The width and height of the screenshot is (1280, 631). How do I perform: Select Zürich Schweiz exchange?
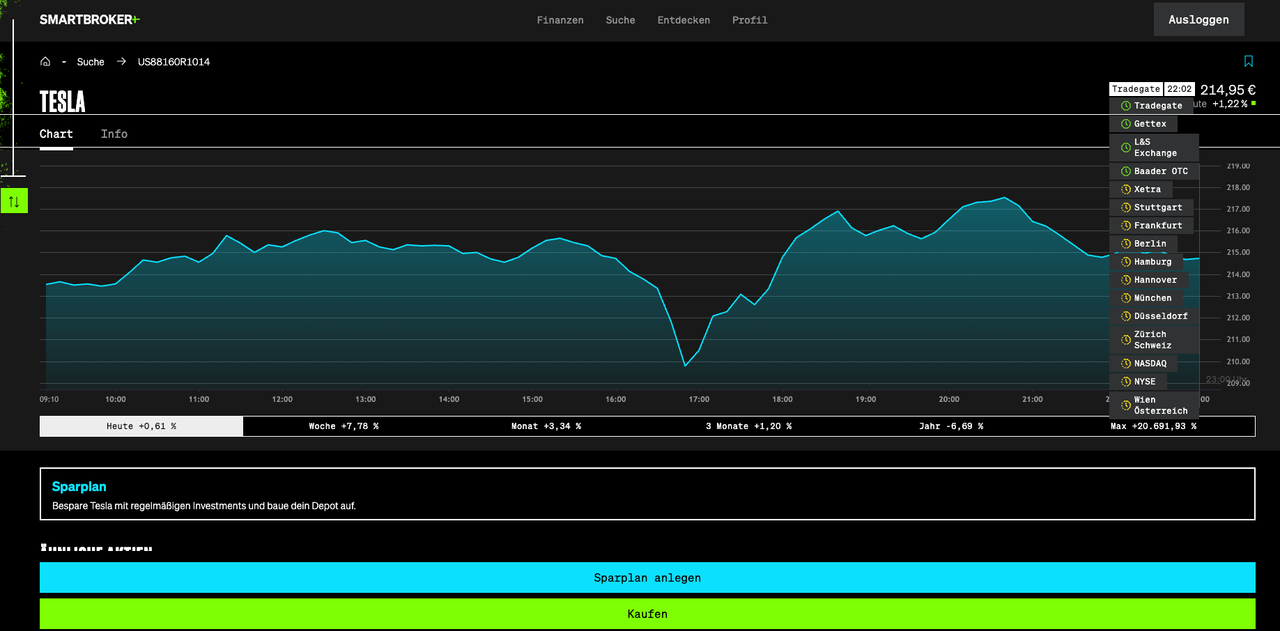click(x=1154, y=339)
